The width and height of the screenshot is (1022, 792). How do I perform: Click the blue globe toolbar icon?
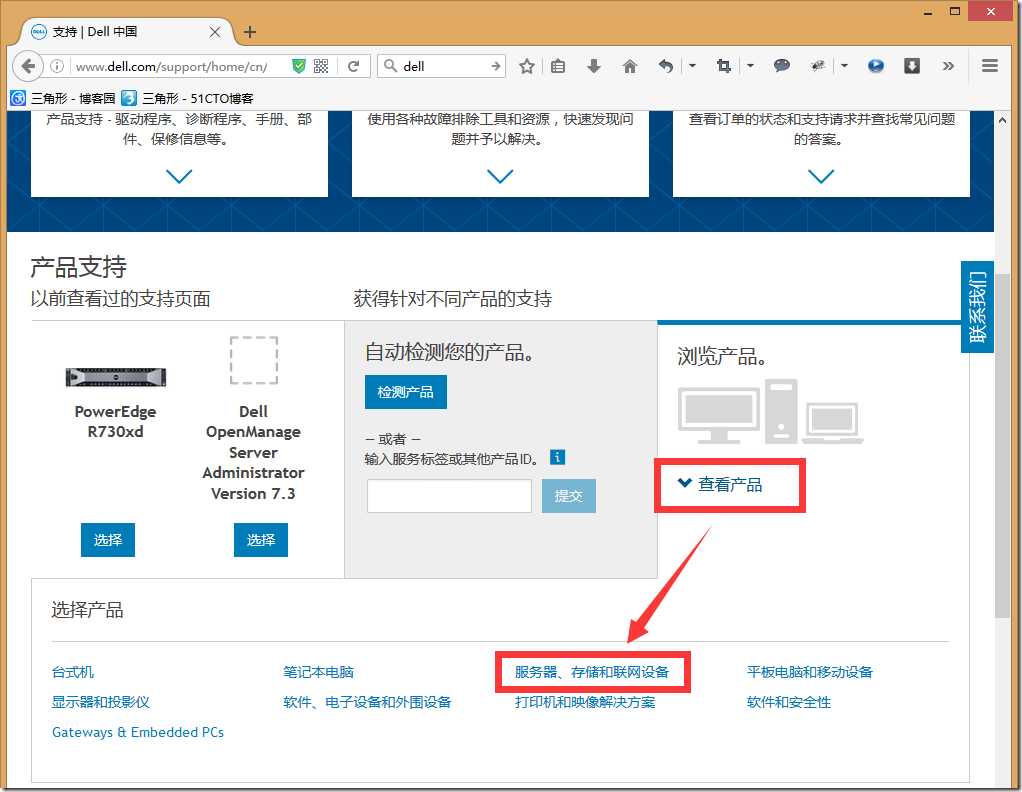(876, 66)
